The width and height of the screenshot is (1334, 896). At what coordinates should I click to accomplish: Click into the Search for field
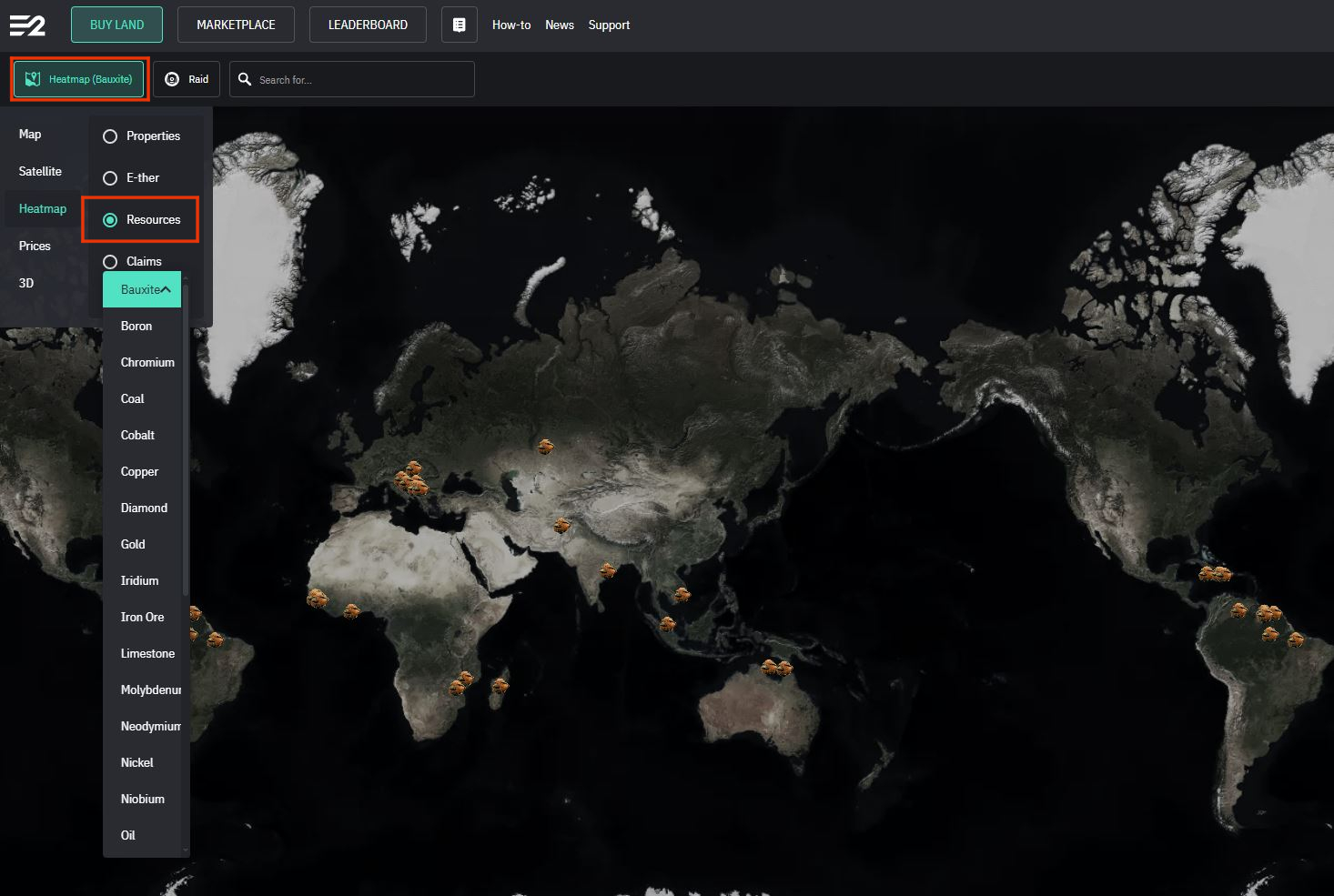(x=352, y=79)
